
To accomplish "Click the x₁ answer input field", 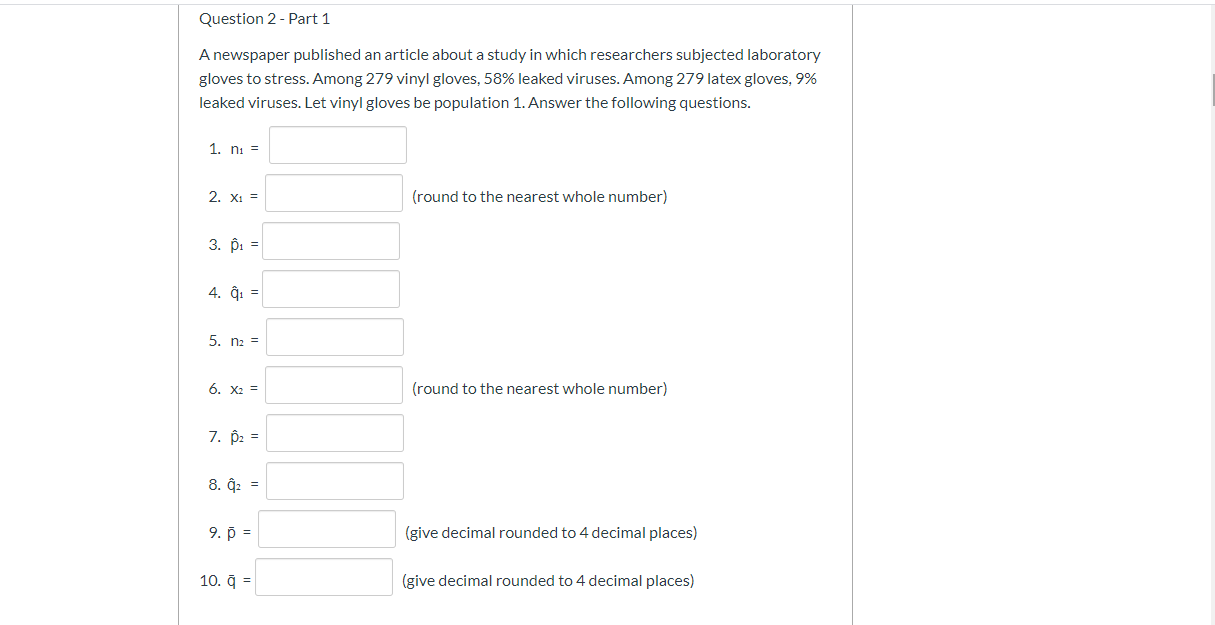I will coord(332,192).
